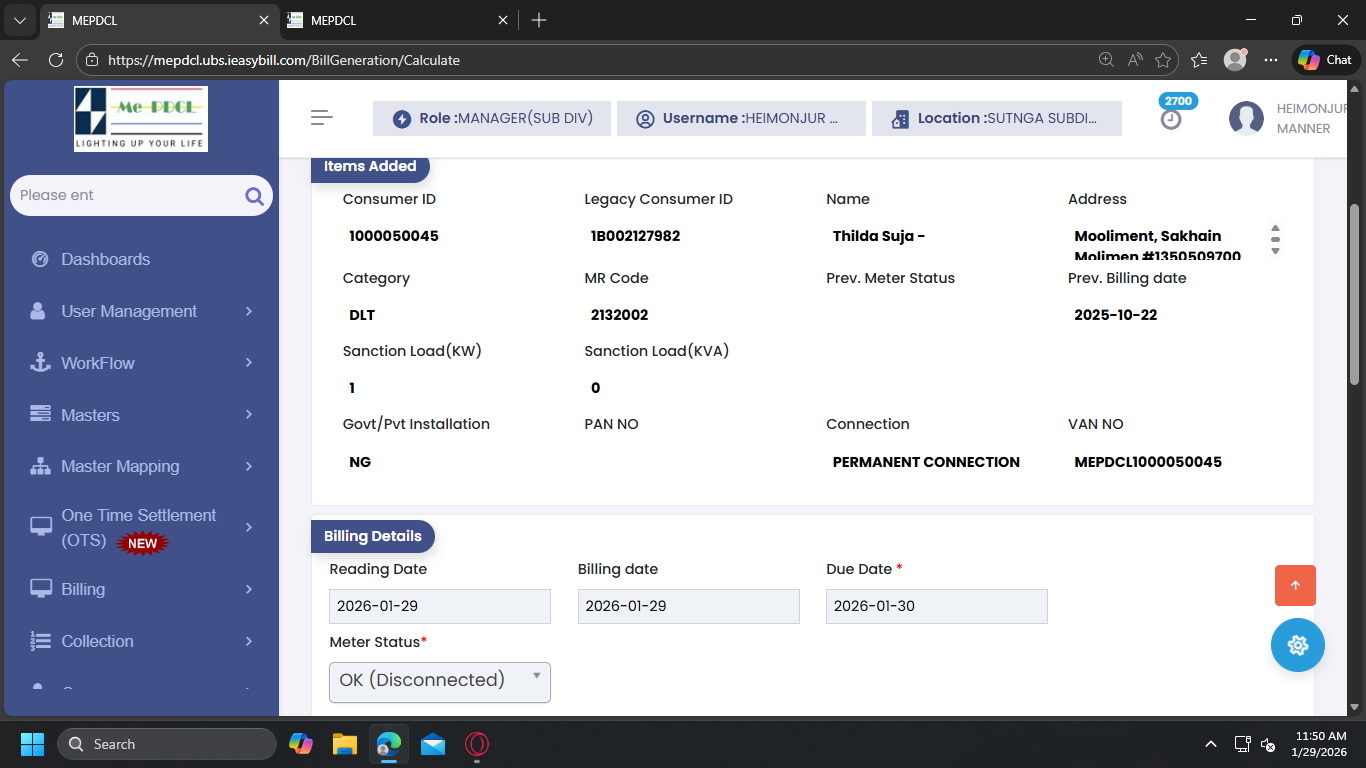Click the User Management person icon

38,311
